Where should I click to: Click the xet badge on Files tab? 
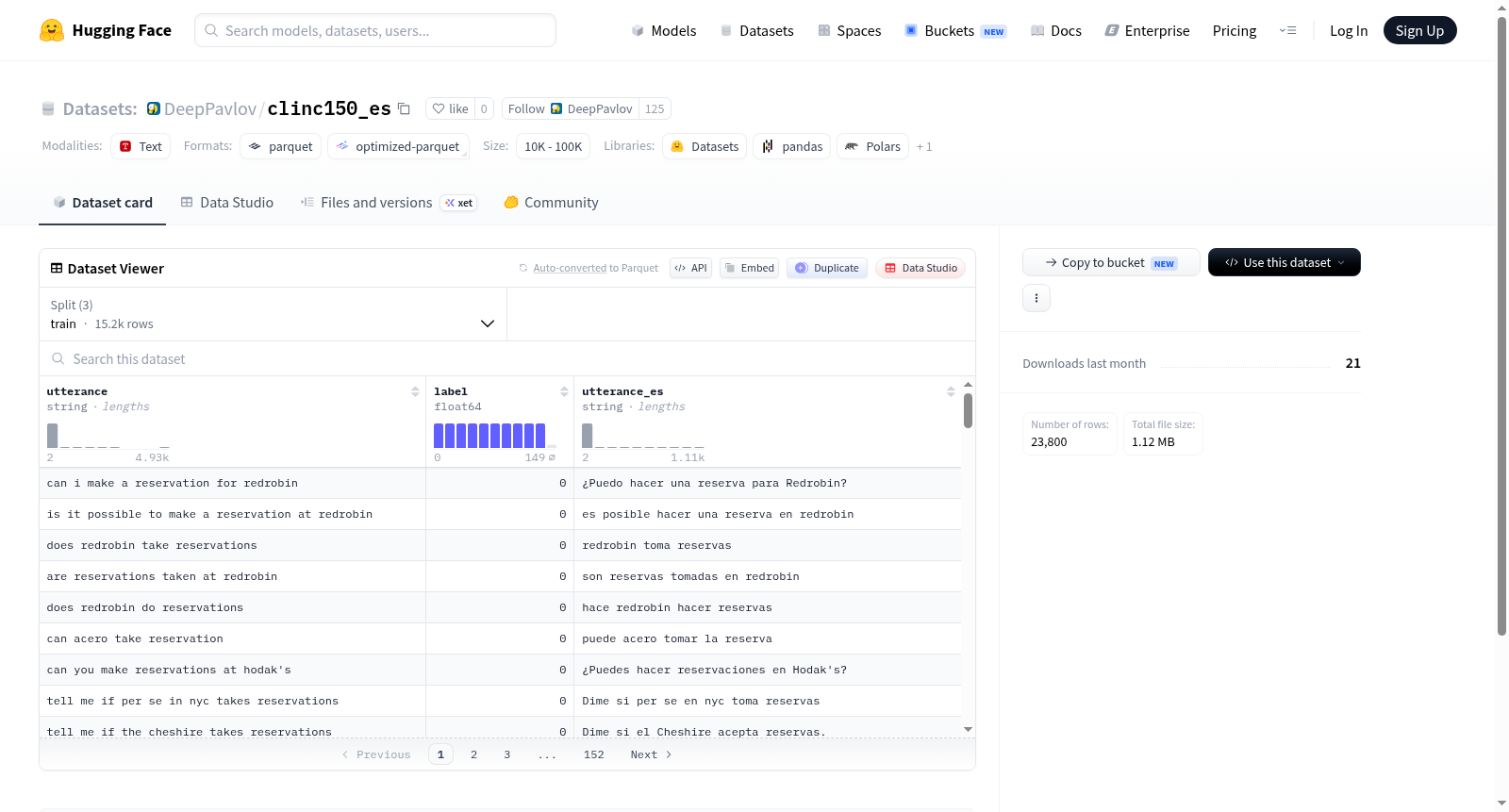click(459, 203)
